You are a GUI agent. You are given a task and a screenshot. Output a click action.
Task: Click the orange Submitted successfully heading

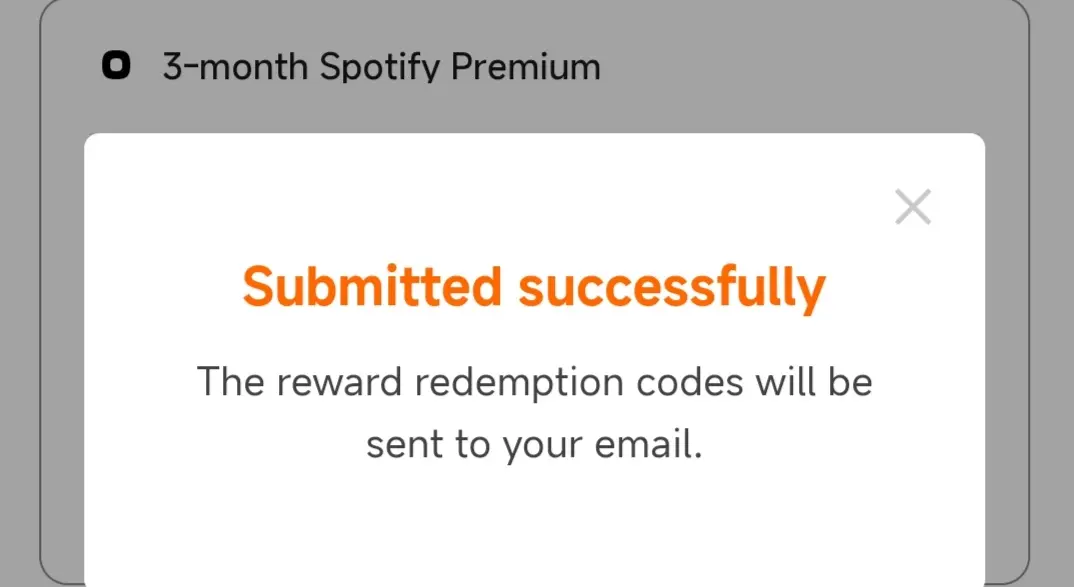click(x=534, y=286)
